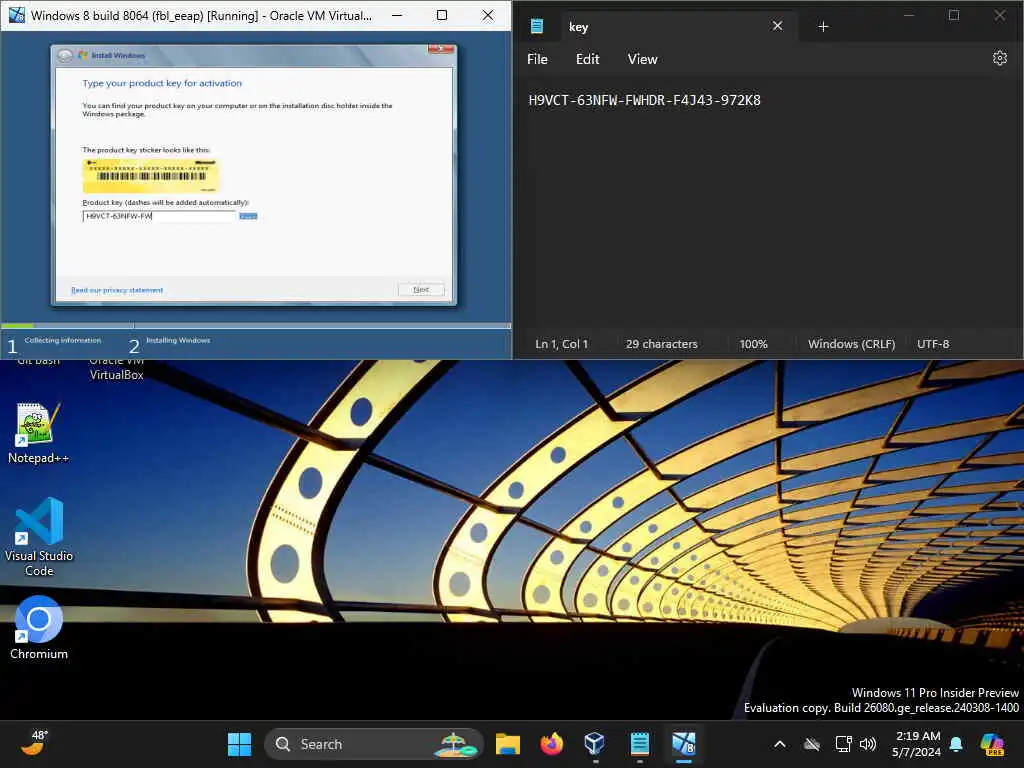Viewport: 1024px width, 768px height.
Task: Switch to the Windows 8 VM taskbar icon
Action: coord(684,744)
